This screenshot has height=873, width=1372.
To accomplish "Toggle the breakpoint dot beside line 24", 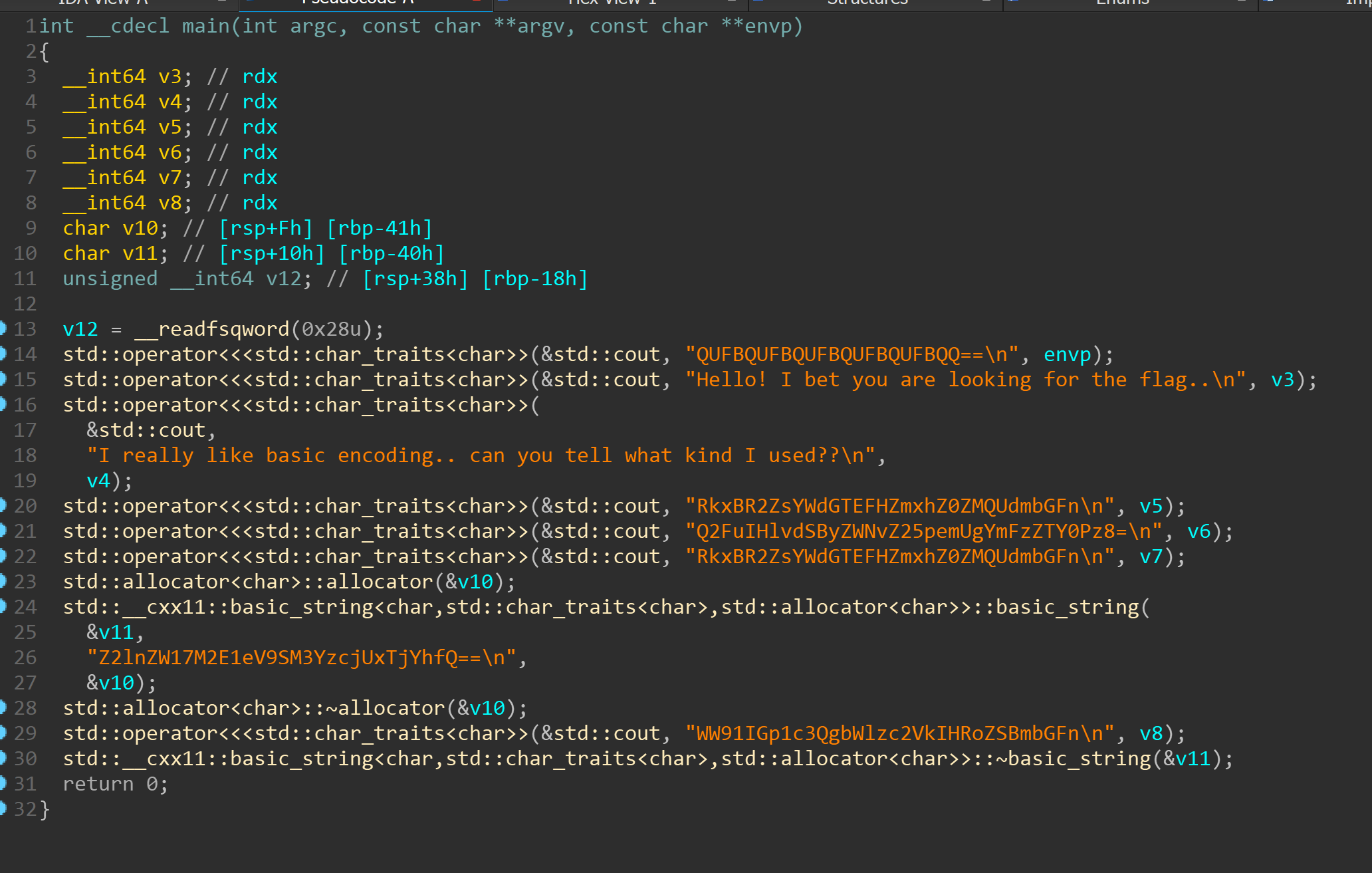I will click(2, 606).
